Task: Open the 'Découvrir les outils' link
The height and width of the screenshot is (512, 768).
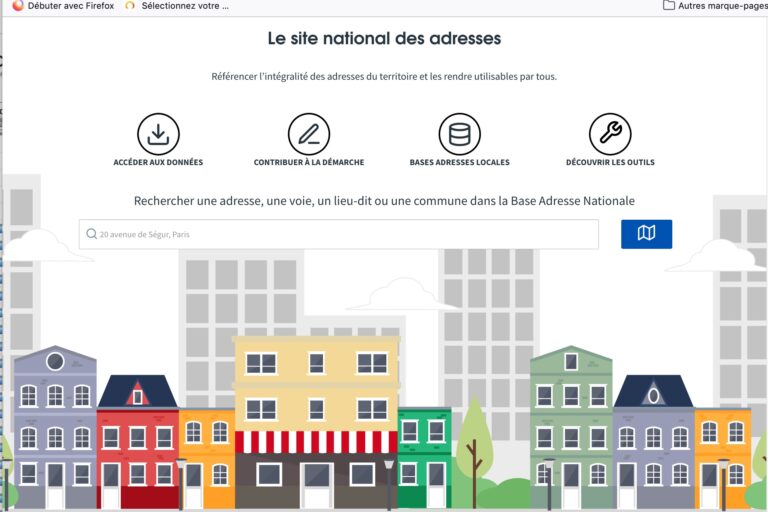Action: click(x=610, y=162)
